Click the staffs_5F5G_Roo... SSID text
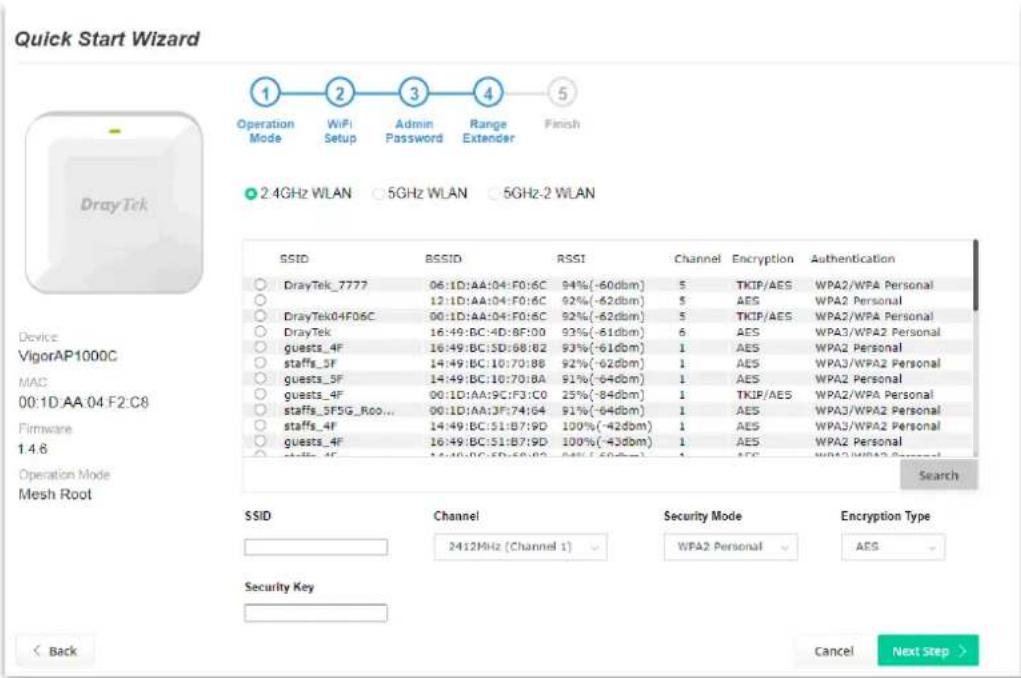 pyautogui.click(x=339, y=410)
